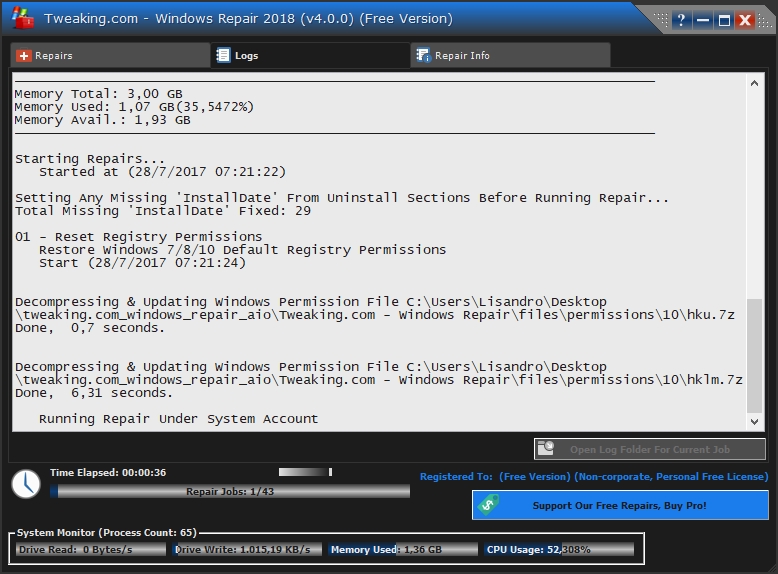The width and height of the screenshot is (778, 574).
Task: Click 'Start (28/7/2017 07:21:24)' log line
Action: tap(142, 262)
